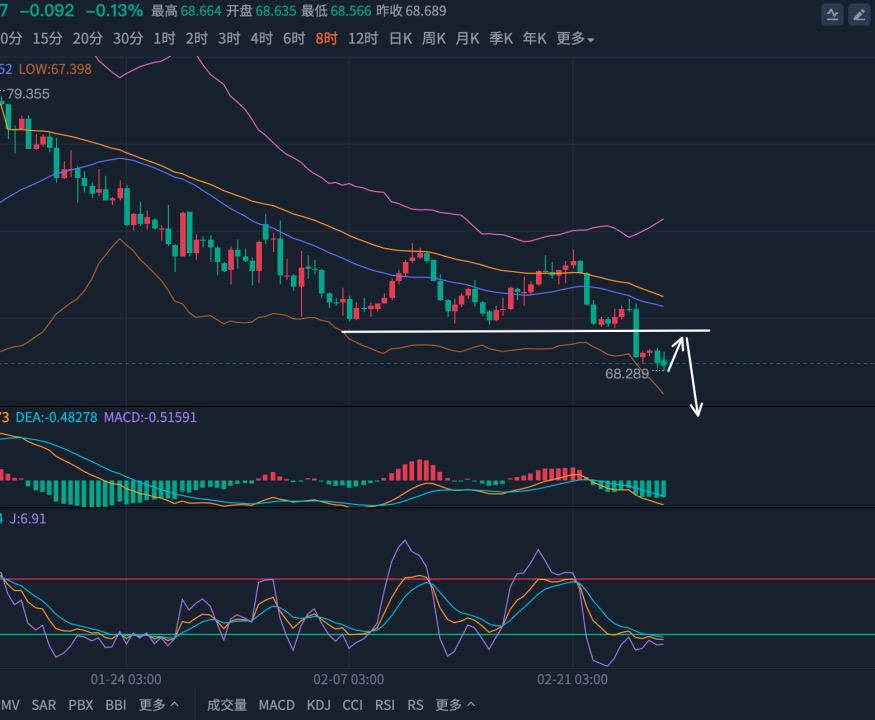Expand 更多 next to RS
The image size is (875, 720).
click(x=455, y=705)
